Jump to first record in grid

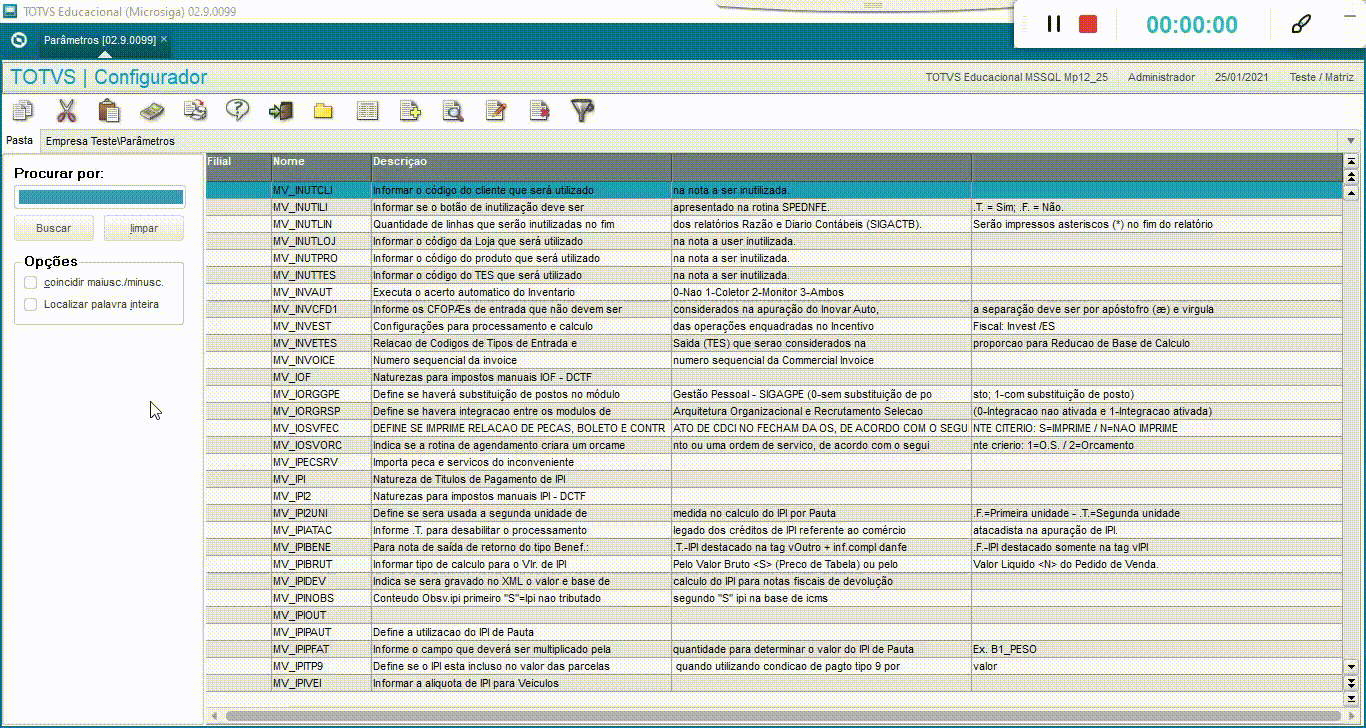pos(1352,161)
